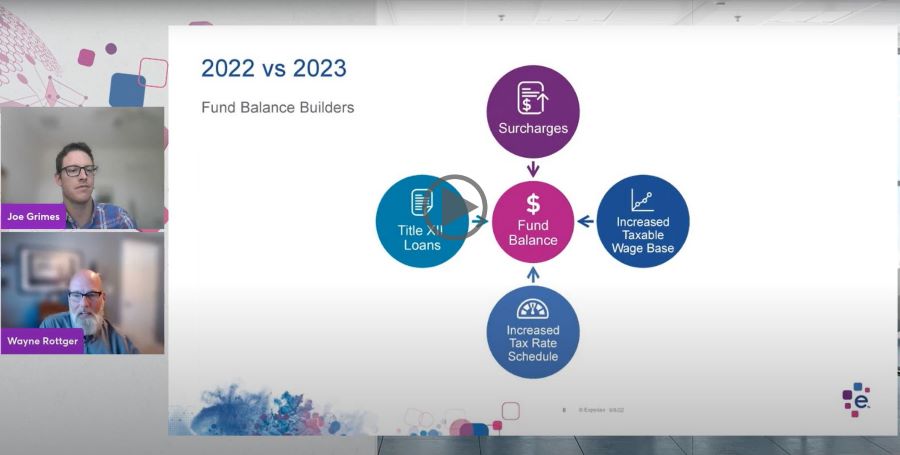The image size is (900, 455).
Task: Play the video with center play button
Action: (x=455, y=207)
